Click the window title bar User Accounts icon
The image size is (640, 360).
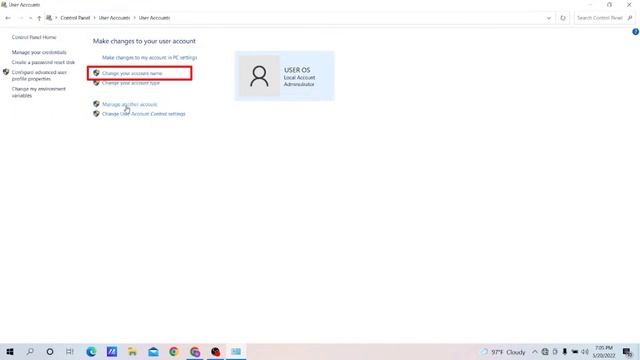click(x=4, y=5)
